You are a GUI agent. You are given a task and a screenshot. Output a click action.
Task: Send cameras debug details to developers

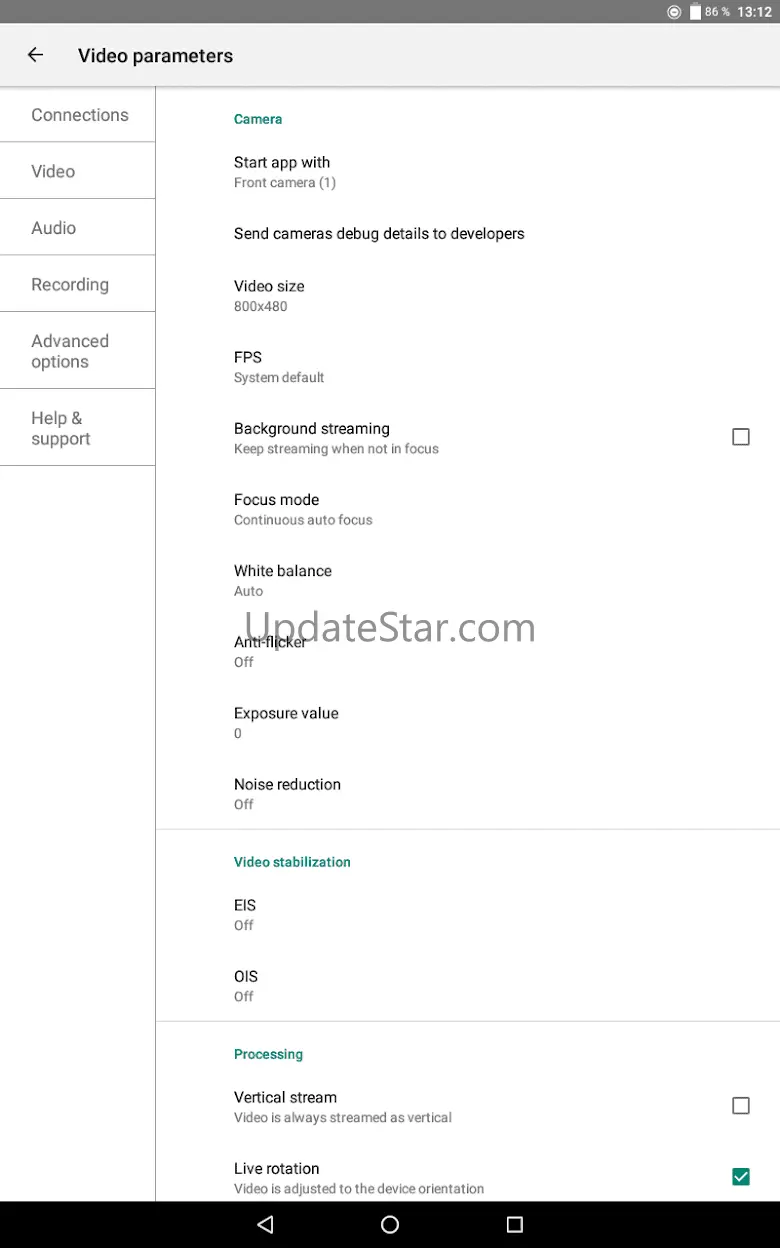pos(379,234)
